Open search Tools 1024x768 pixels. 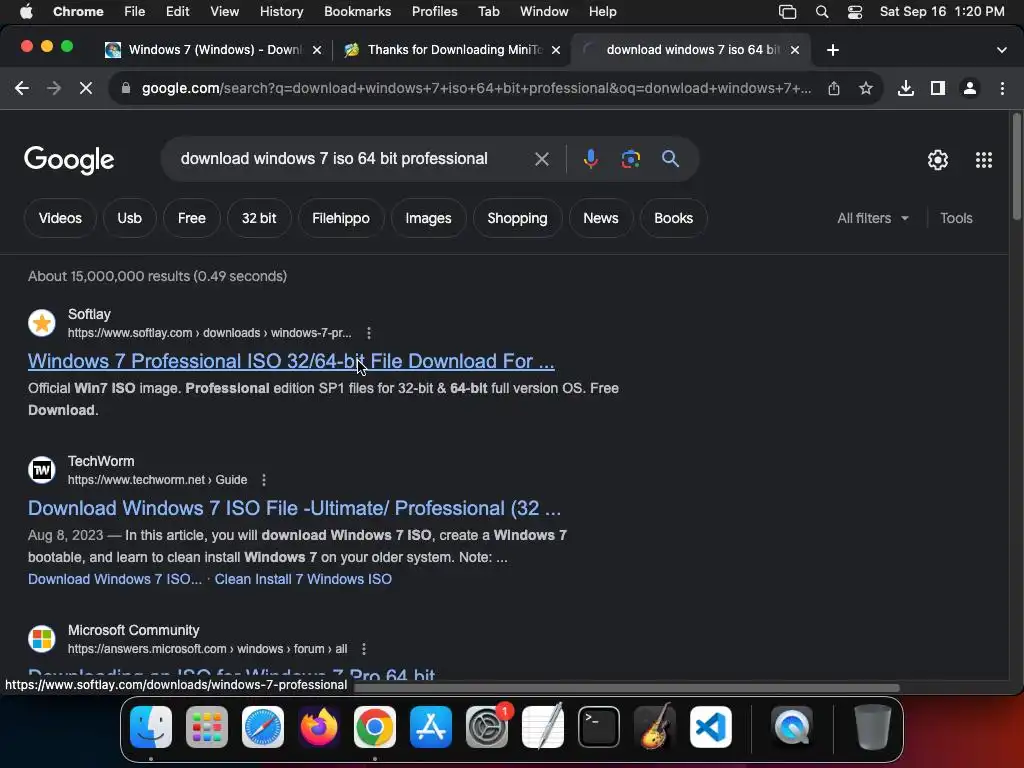pos(956,218)
